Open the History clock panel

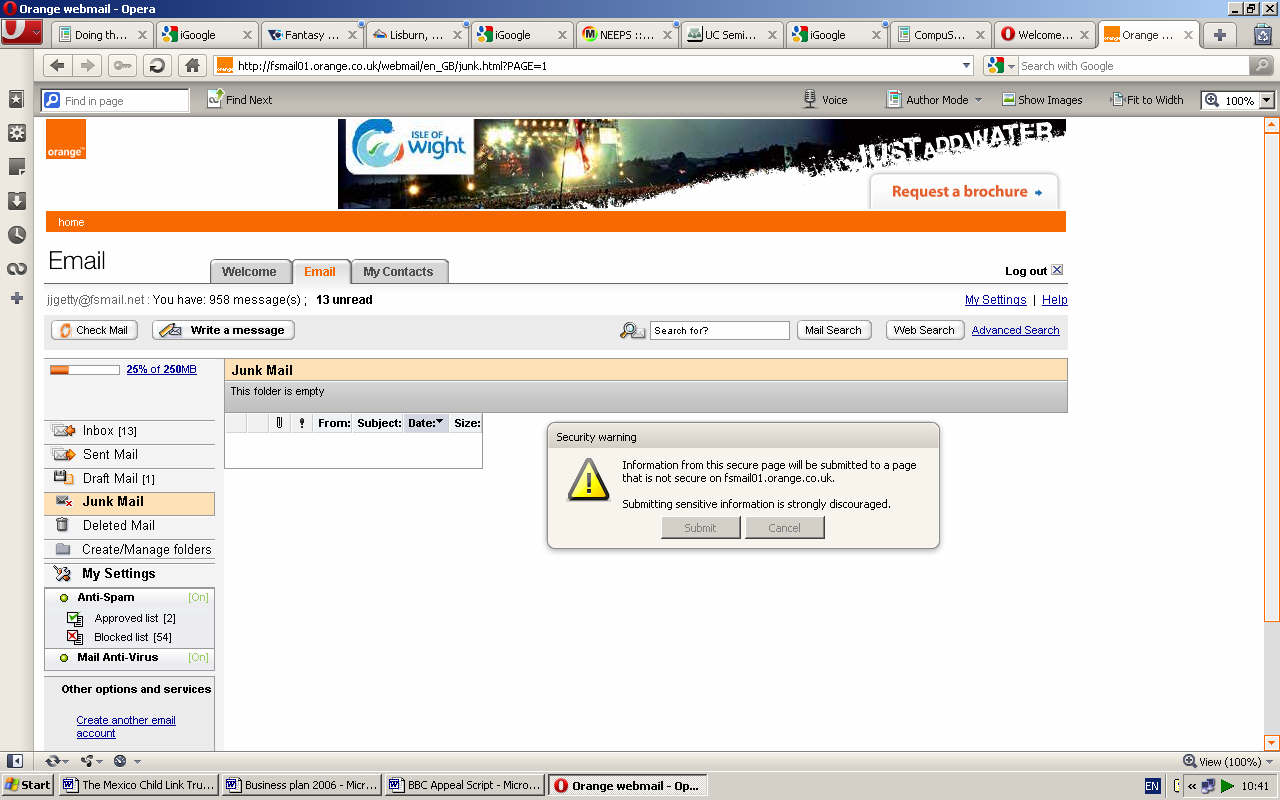click(16, 235)
